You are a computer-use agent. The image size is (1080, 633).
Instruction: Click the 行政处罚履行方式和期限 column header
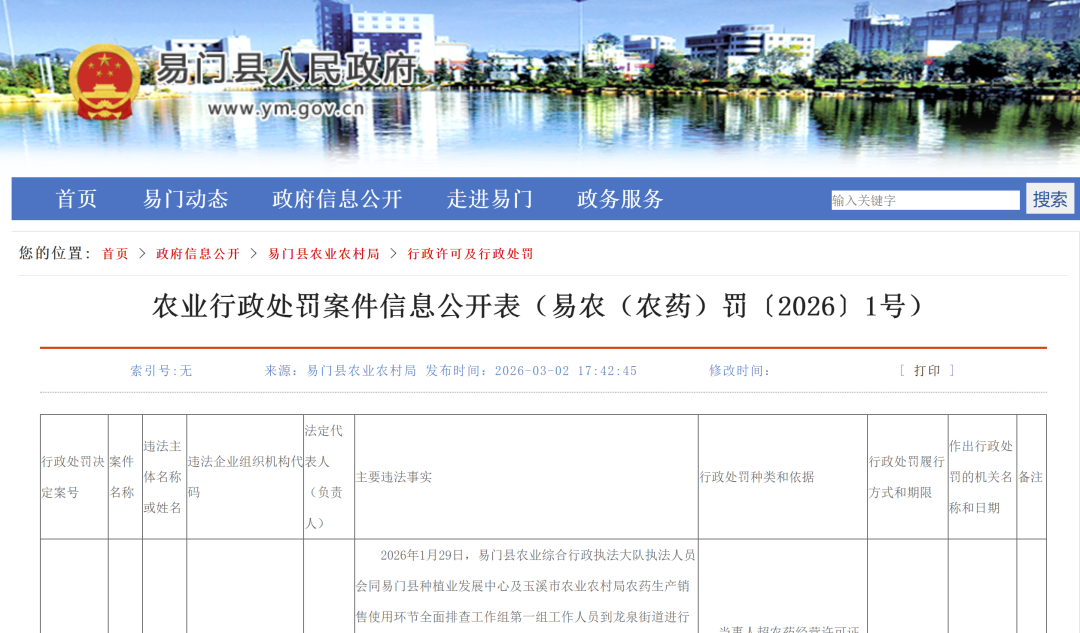(907, 477)
